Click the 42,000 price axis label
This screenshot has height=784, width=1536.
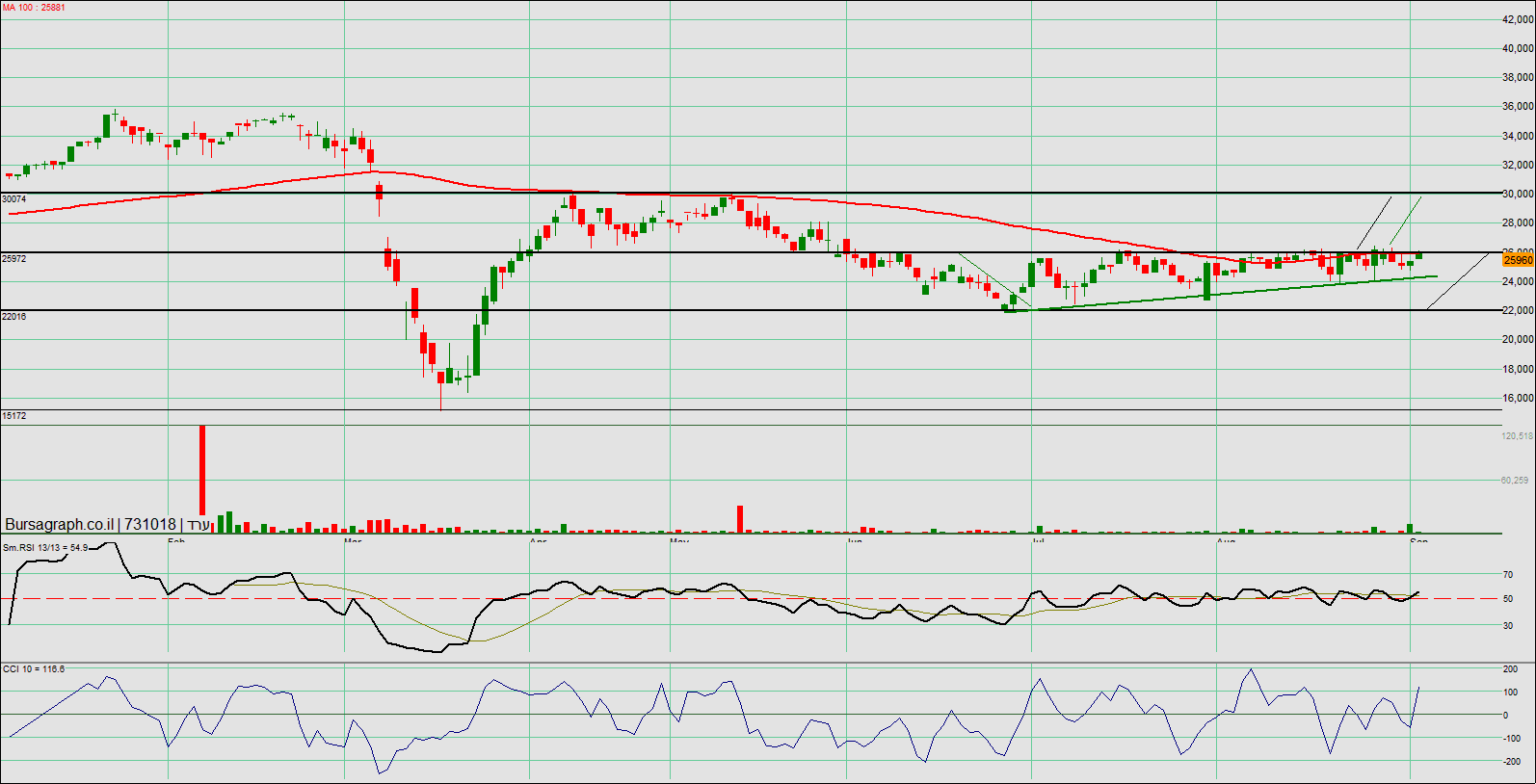tap(1518, 19)
